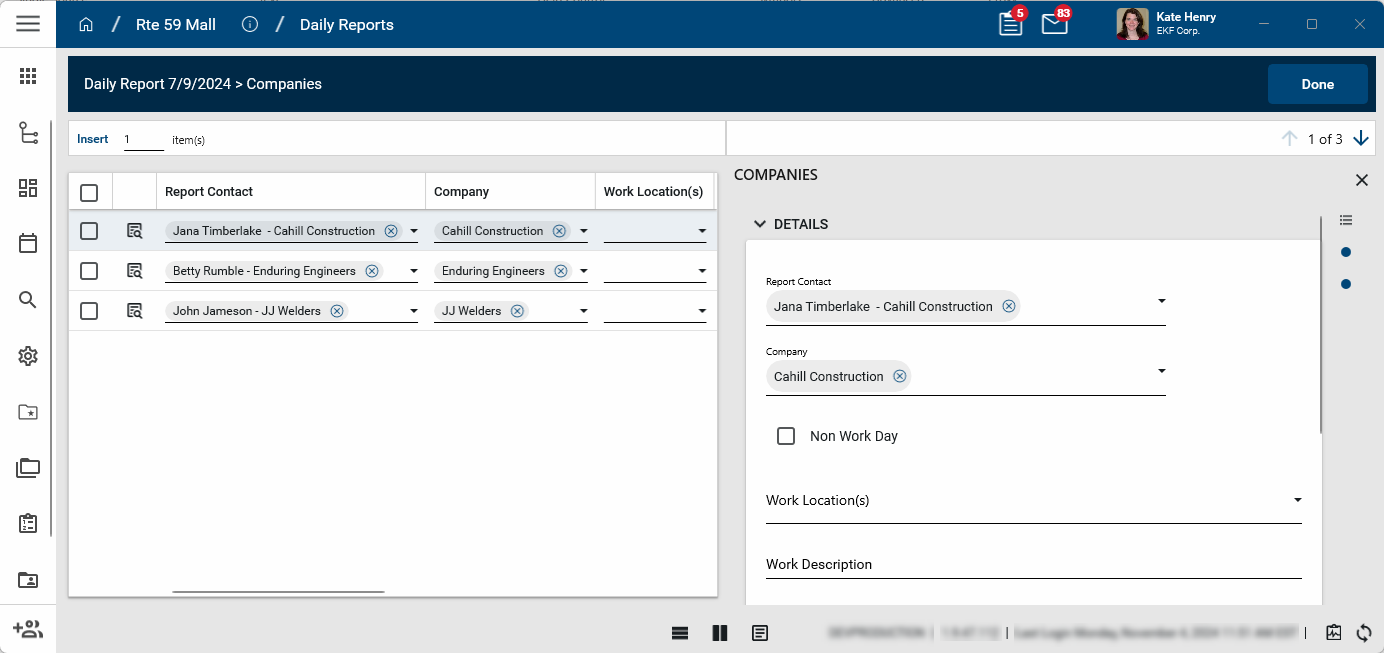Select the Jana Timberlake row checkbox
The height and width of the screenshot is (653, 1384).
(x=89, y=231)
